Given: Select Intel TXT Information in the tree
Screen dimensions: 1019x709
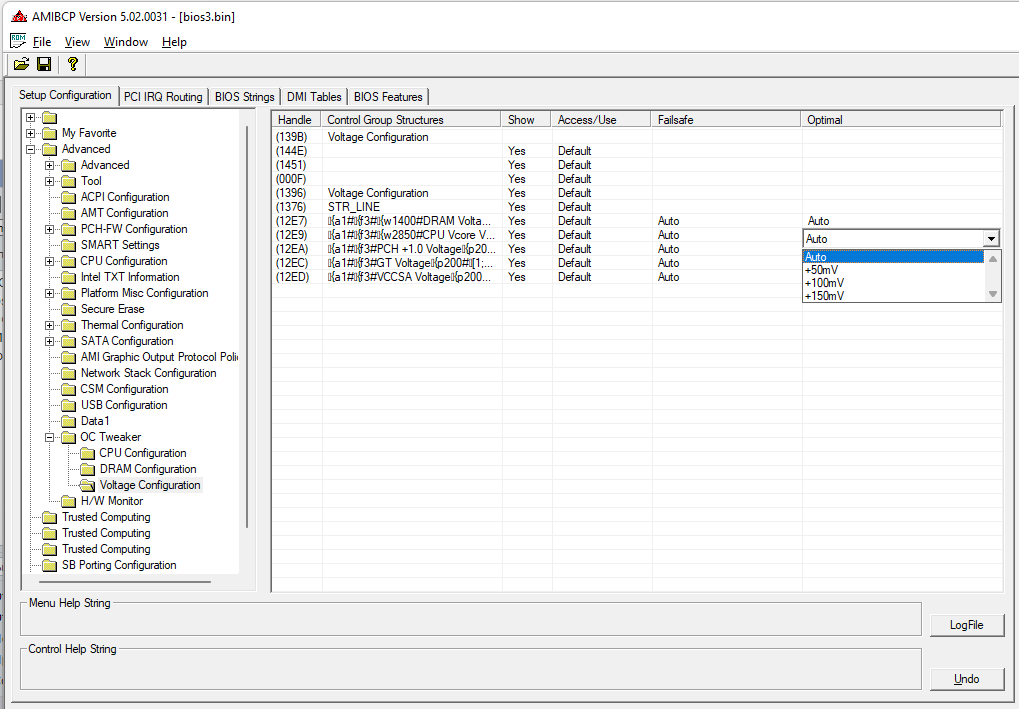Looking at the screenshot, I should 130,277.
